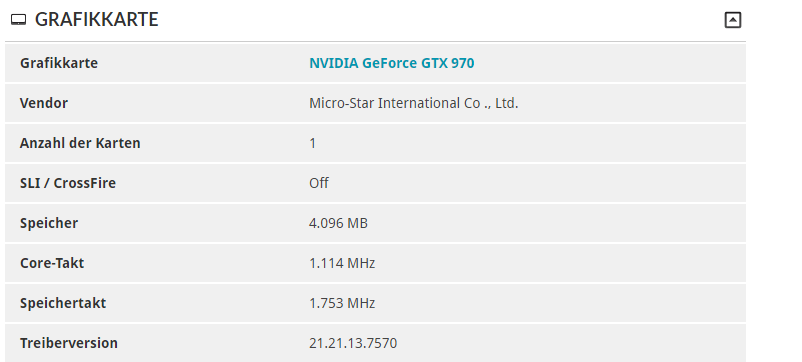The image size is (802, 362).
Task: Click the GRAFIKKARTE section heading
Action: (x=96, y=19)
